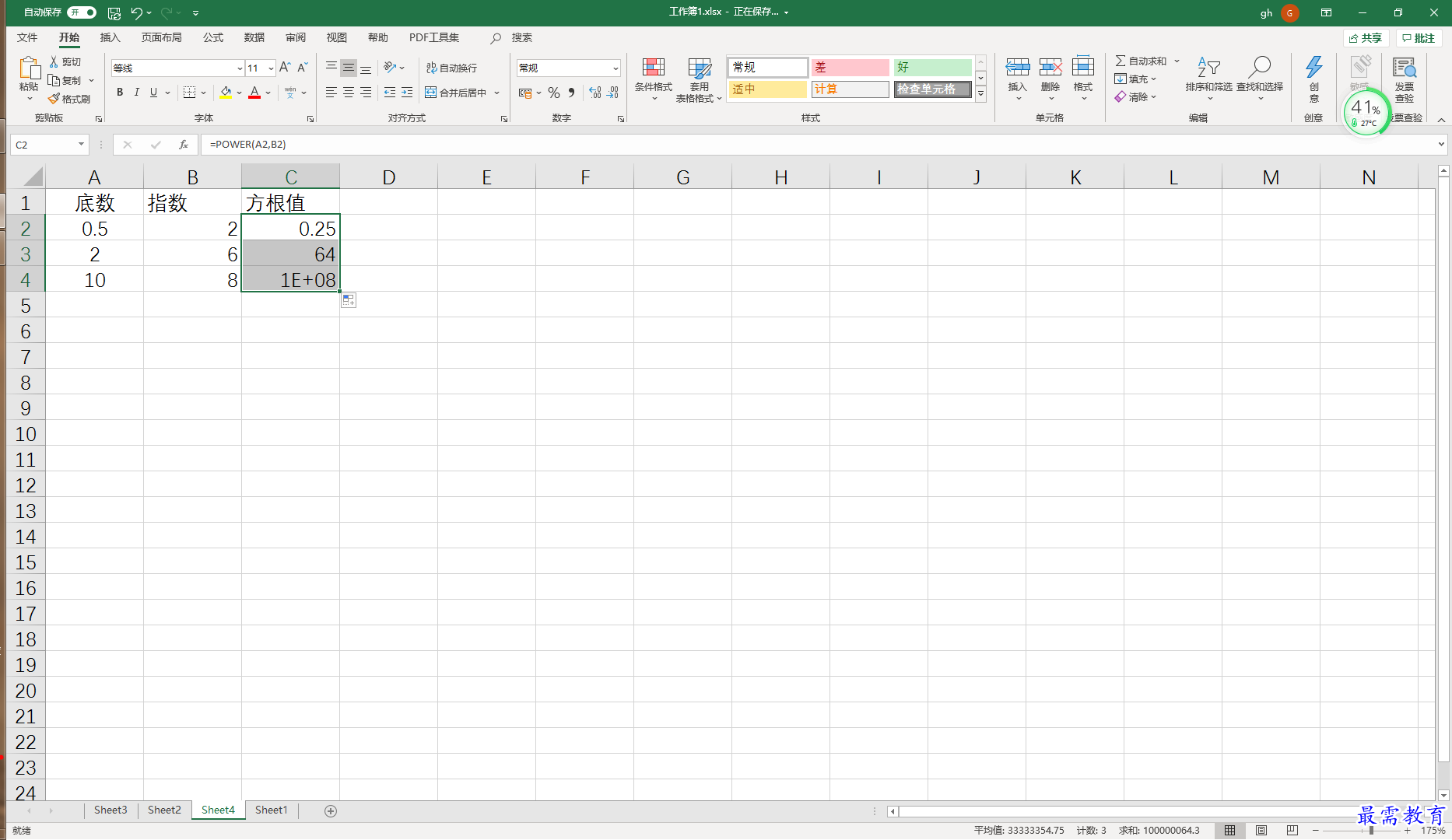Apply the red font color
This screenshot has width=1452, height=840.
click(254, 93)
